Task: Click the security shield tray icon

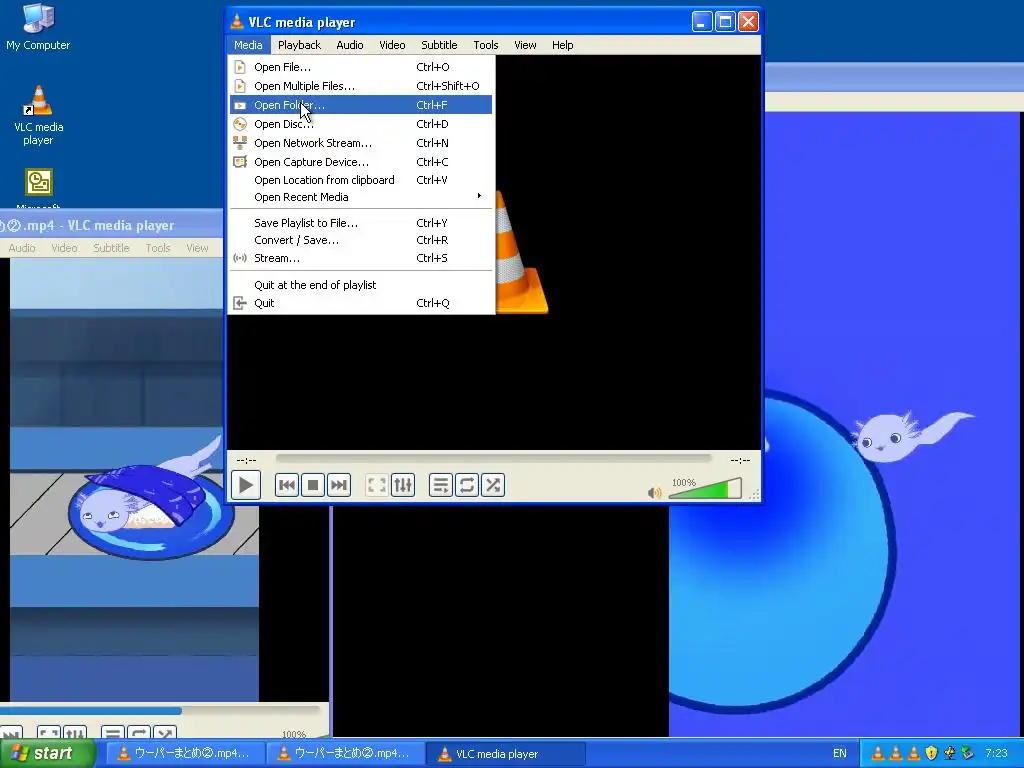Action: click(x=931, y=753)
